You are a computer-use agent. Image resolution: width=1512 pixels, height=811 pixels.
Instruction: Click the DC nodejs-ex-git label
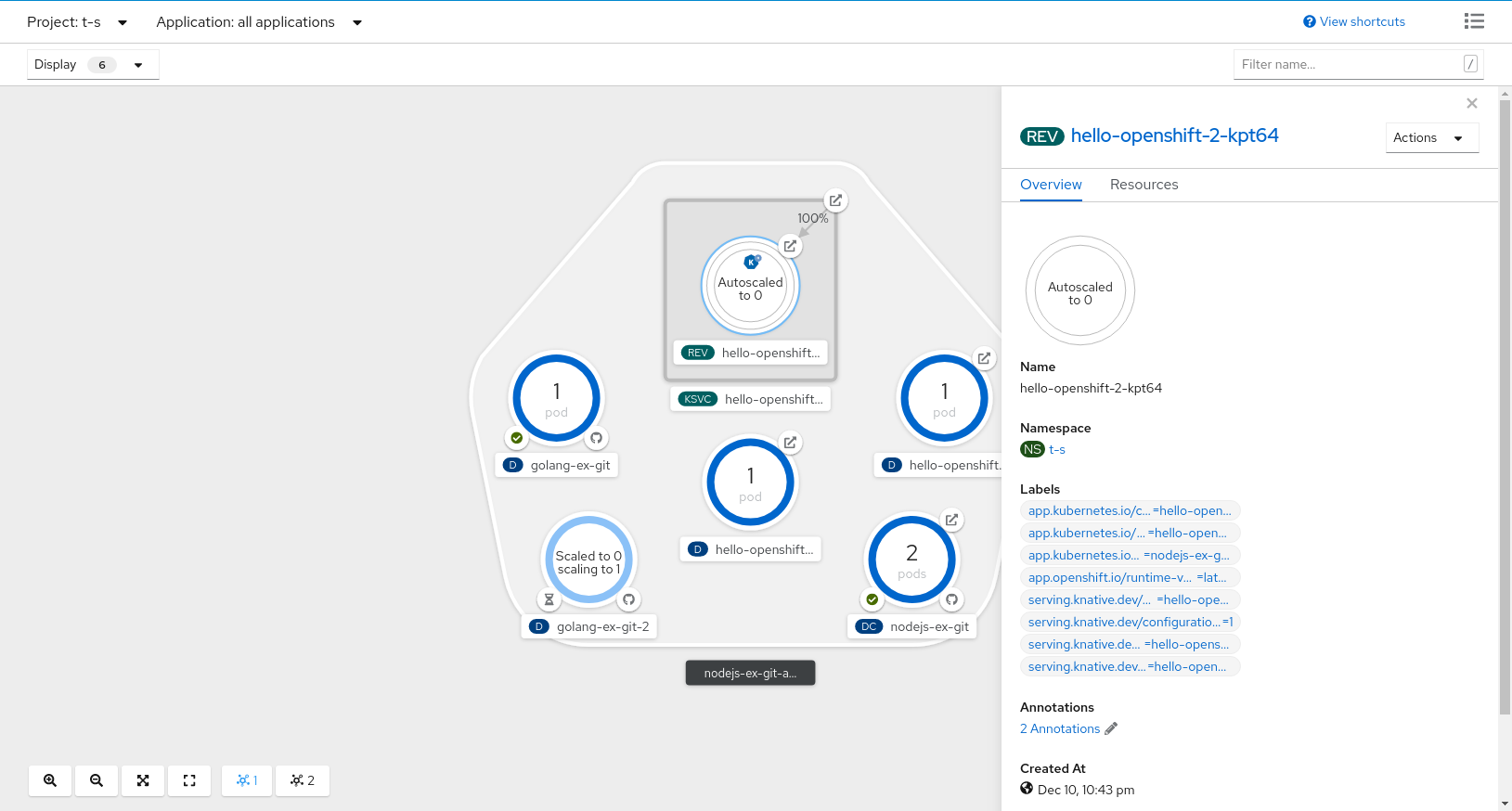pyautogui.click(x=911, y=626)
